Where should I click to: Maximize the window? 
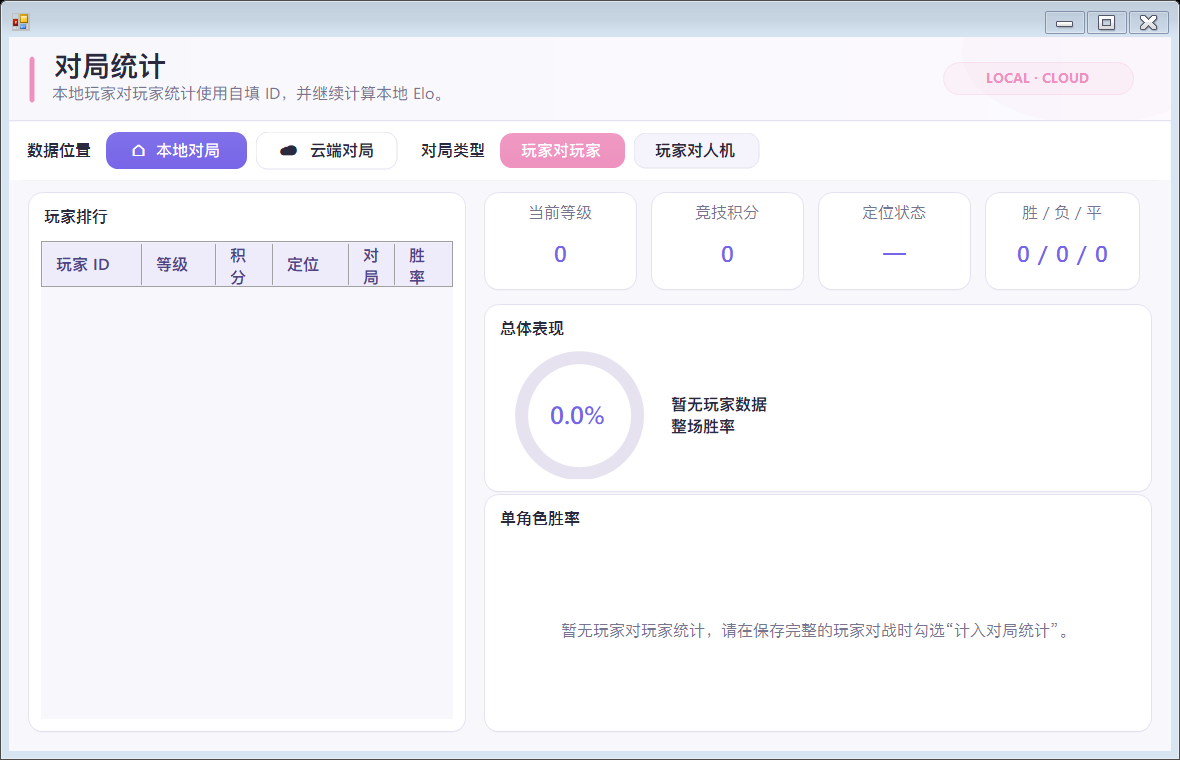(1106, 23)
